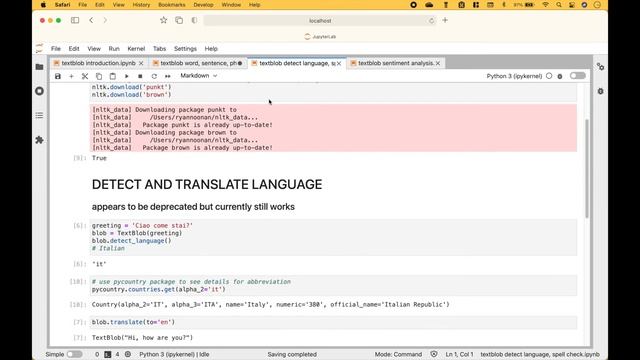
Task: Click the Safari address bar showing localhost
Action: [320, 20]
